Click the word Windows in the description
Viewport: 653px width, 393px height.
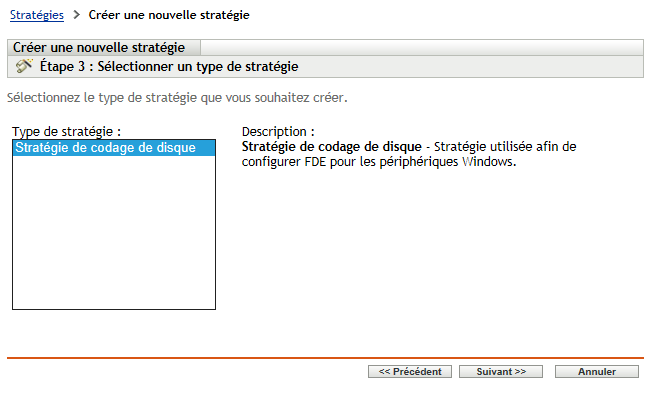point(487,162)
